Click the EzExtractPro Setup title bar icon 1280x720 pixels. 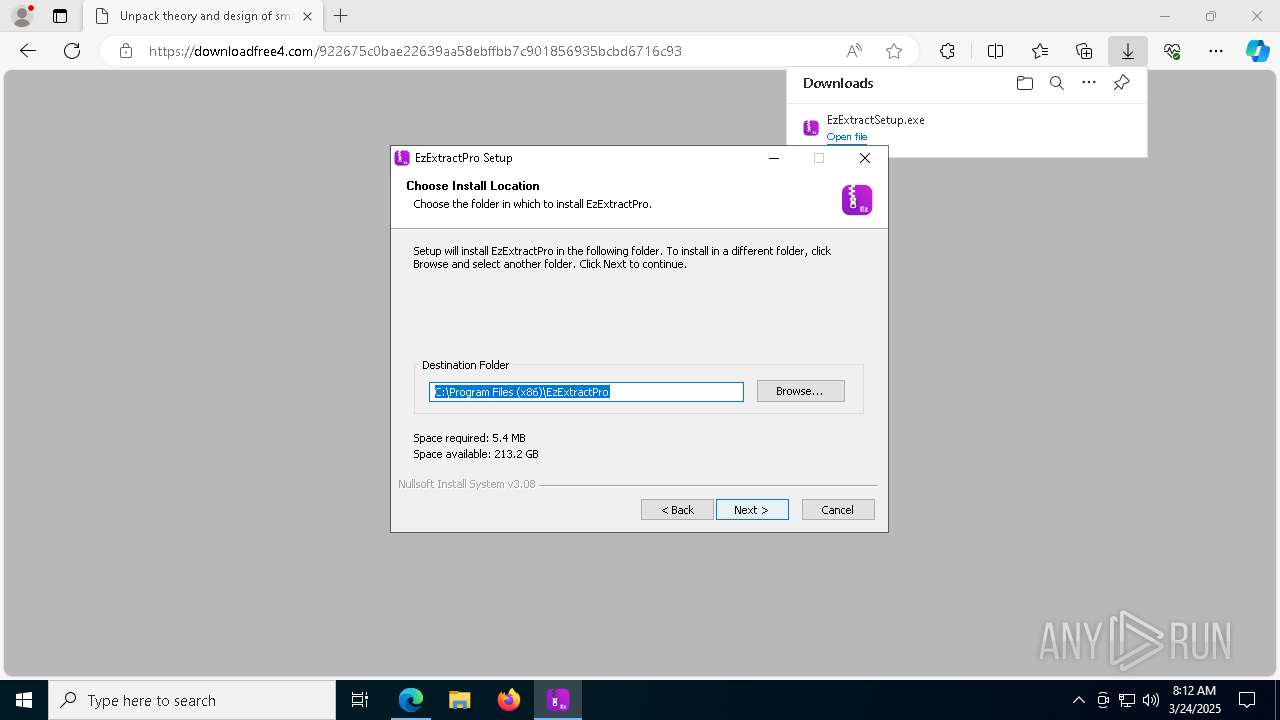[402, 158]
